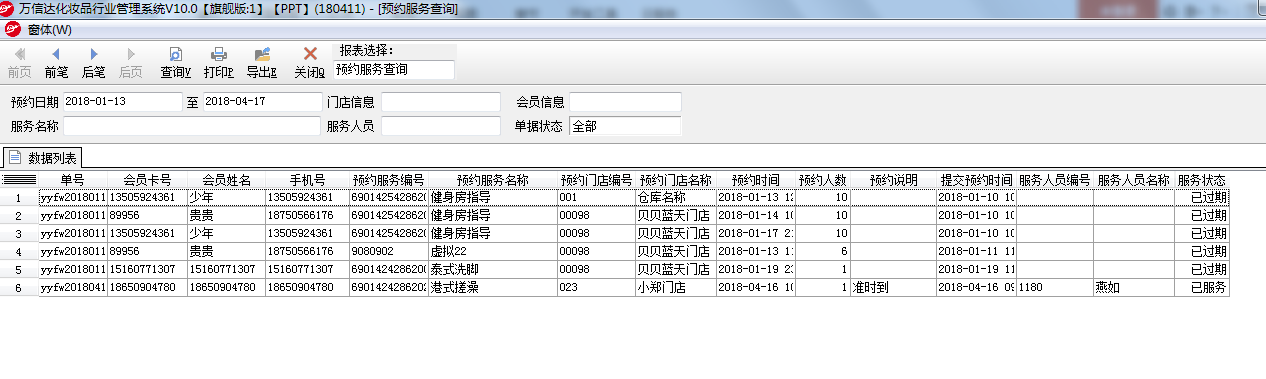1266x379 pixels.
Task: Click the end date field 2018-04-17
Action: [x=262, y=102]
